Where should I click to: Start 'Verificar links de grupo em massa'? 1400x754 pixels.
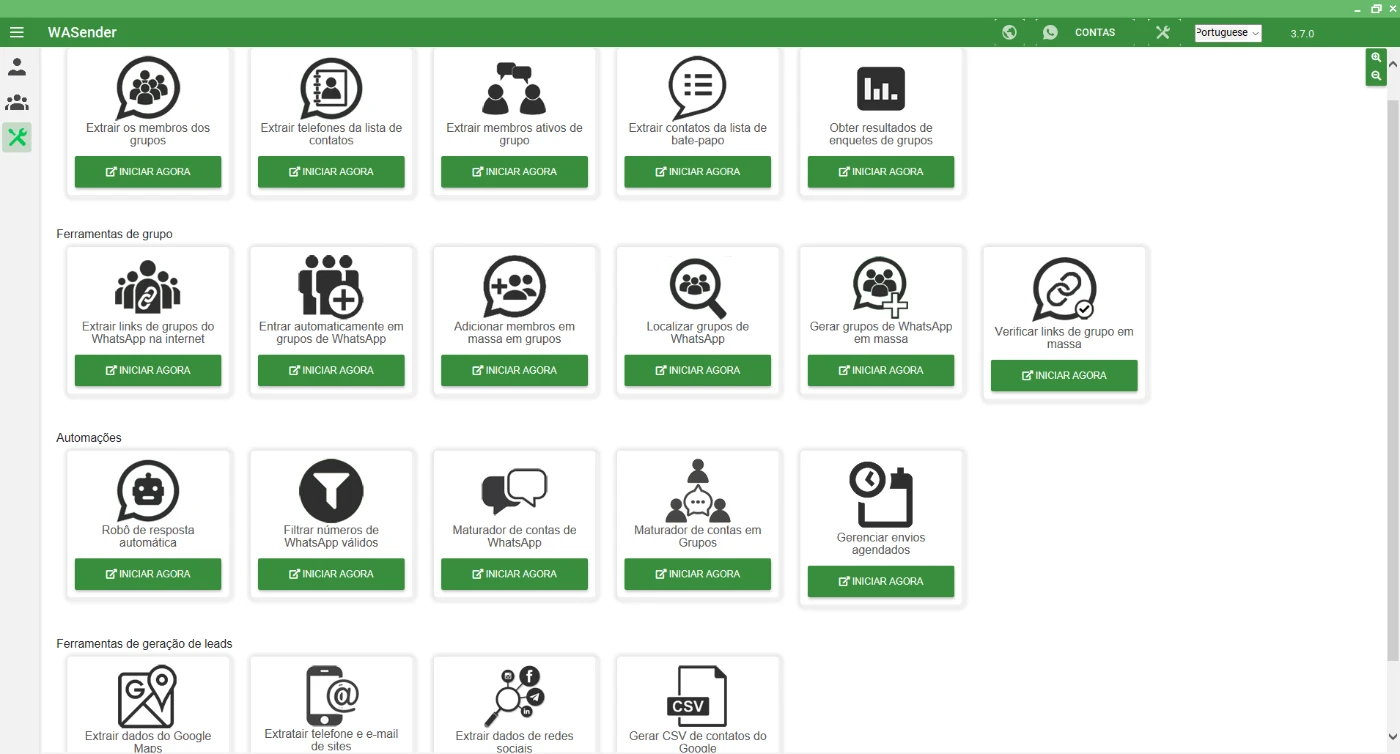[1064, 376]
